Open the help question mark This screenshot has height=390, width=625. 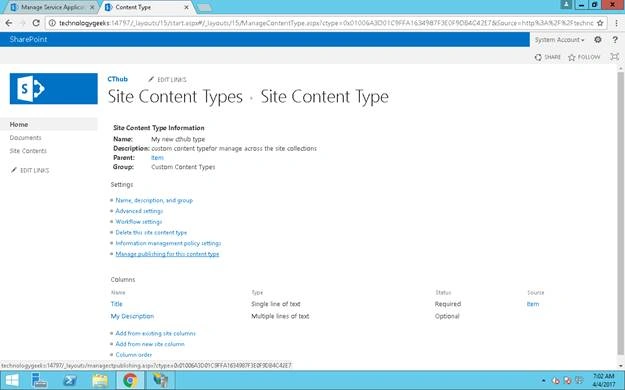(x=615, y=39)
